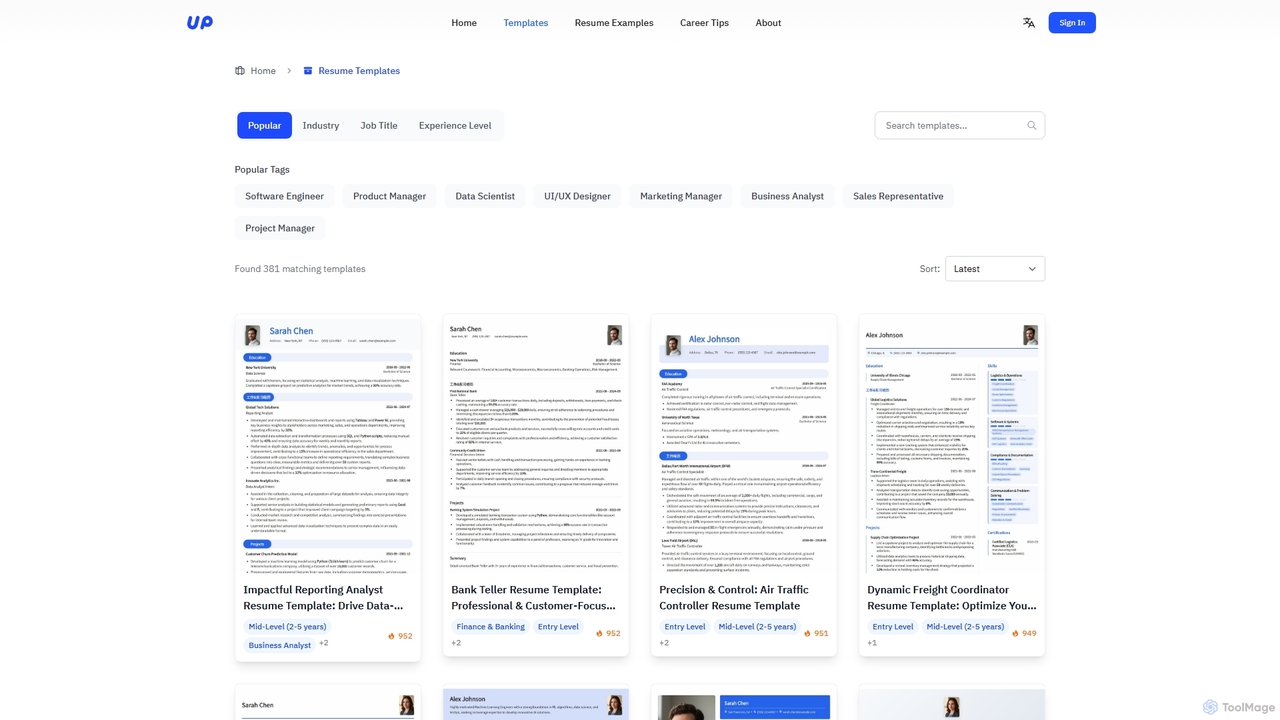Click Business Analyst tag on Reporting Analyst card

280,645
